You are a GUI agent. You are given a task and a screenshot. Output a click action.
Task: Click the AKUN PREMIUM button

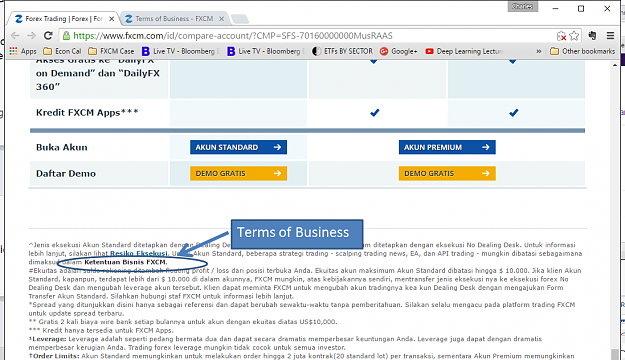click(x=447, y=147)
